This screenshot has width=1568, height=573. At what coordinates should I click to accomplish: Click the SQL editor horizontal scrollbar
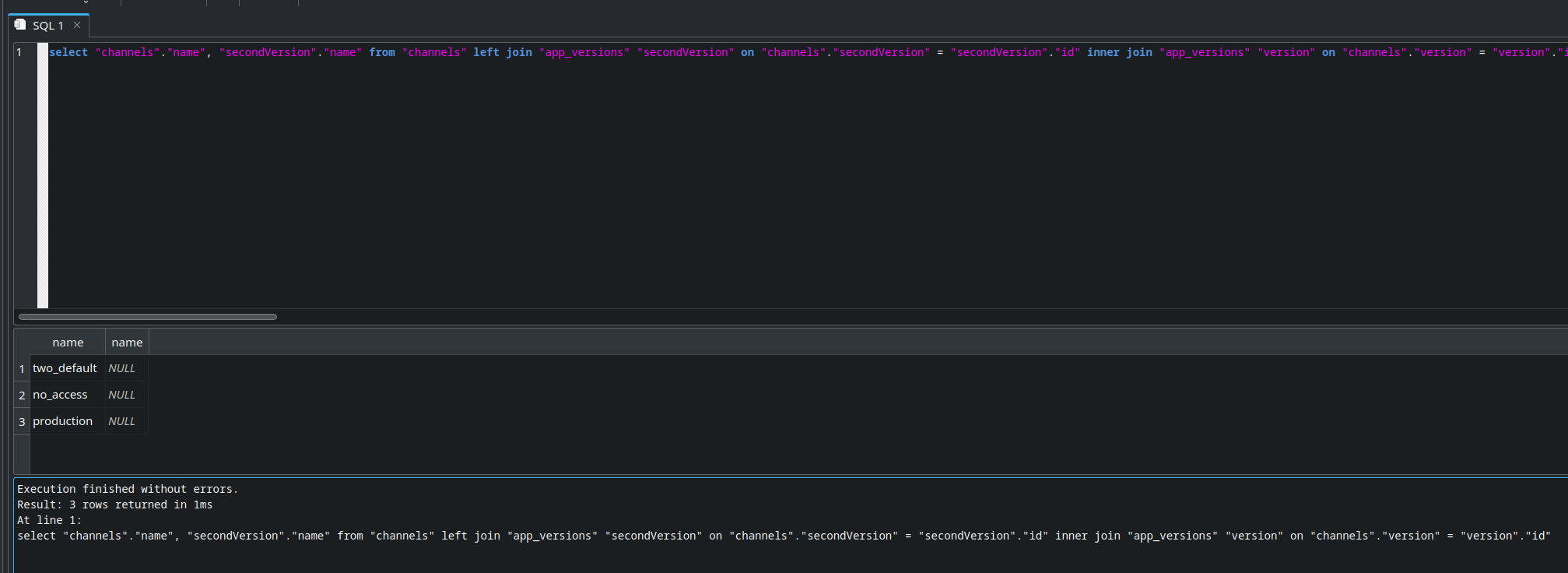(148, 317)
